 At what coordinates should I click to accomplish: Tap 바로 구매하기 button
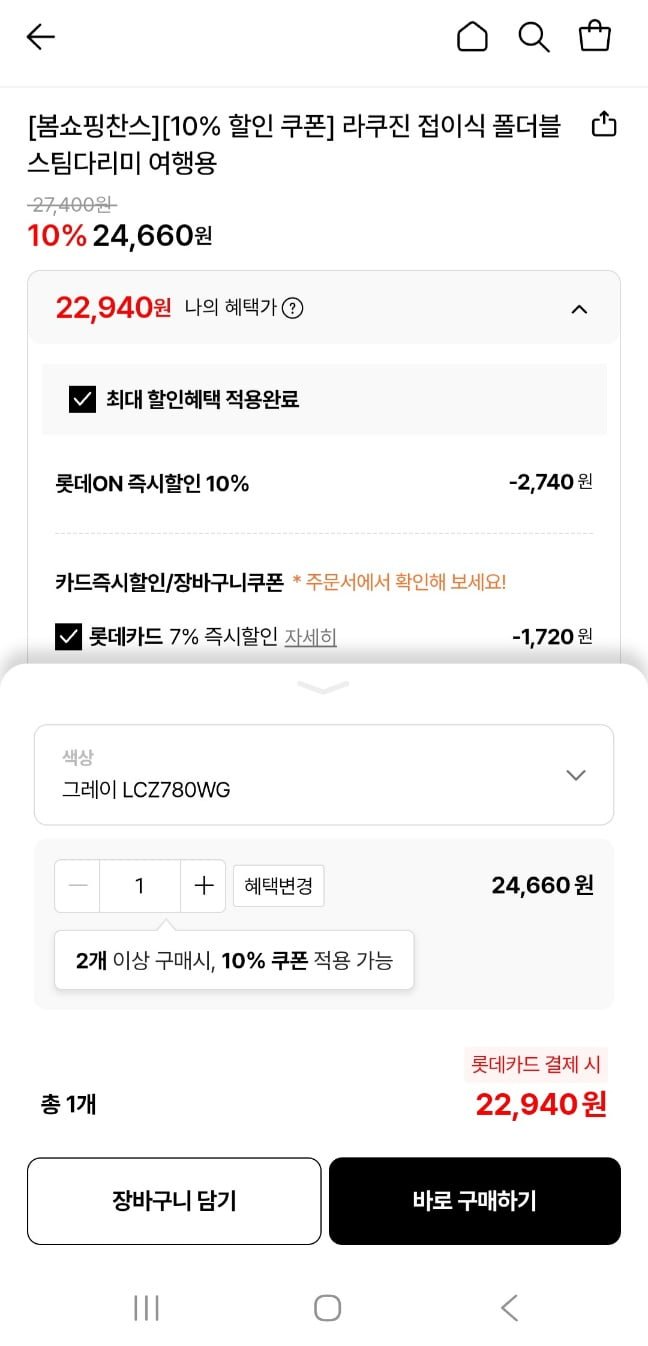[x=475, y=1201]
